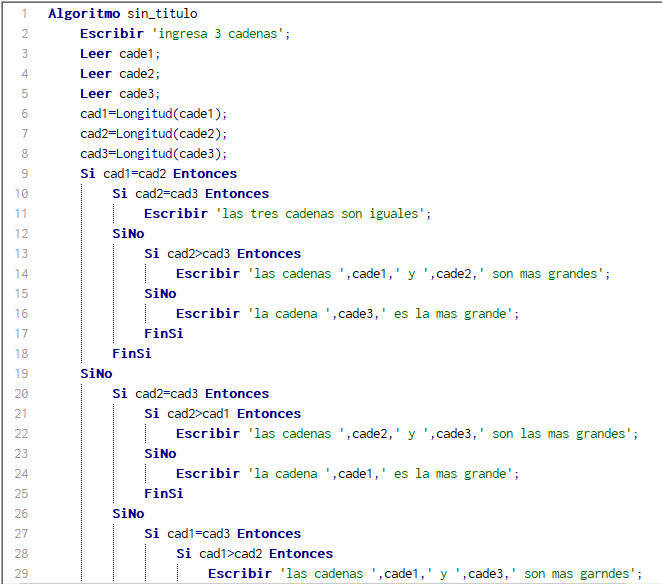662x584 pixels.
Task: Click the 'Algoritmo' keyword on line 1
Action: 84,14
